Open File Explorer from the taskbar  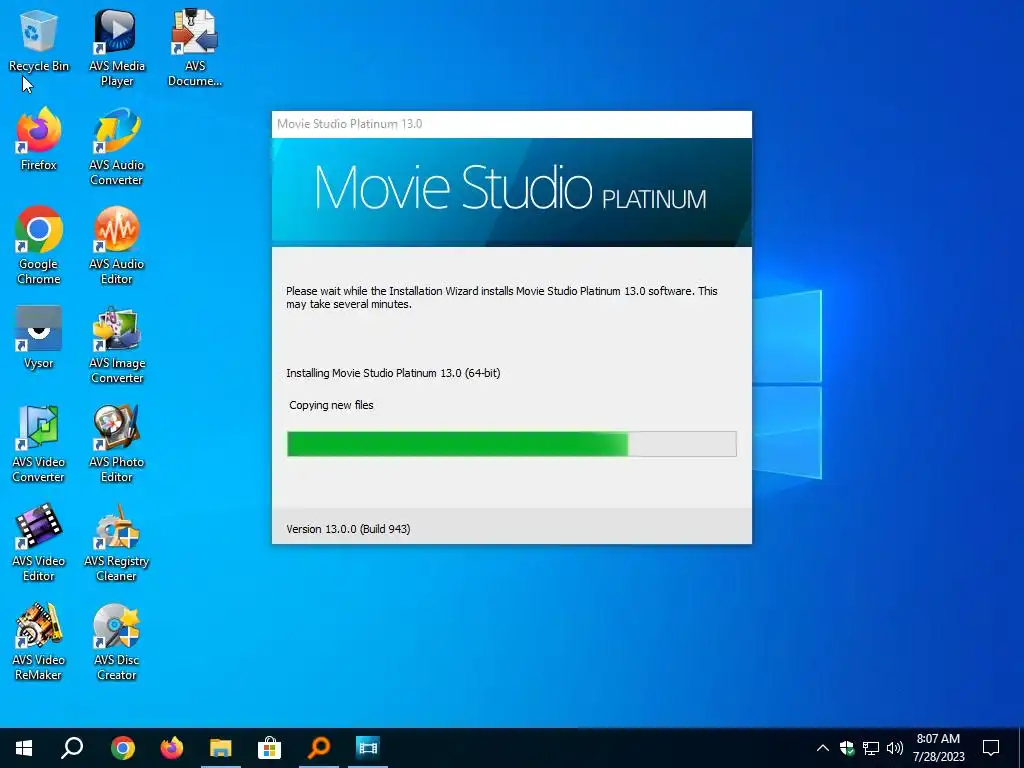point(221,748)
